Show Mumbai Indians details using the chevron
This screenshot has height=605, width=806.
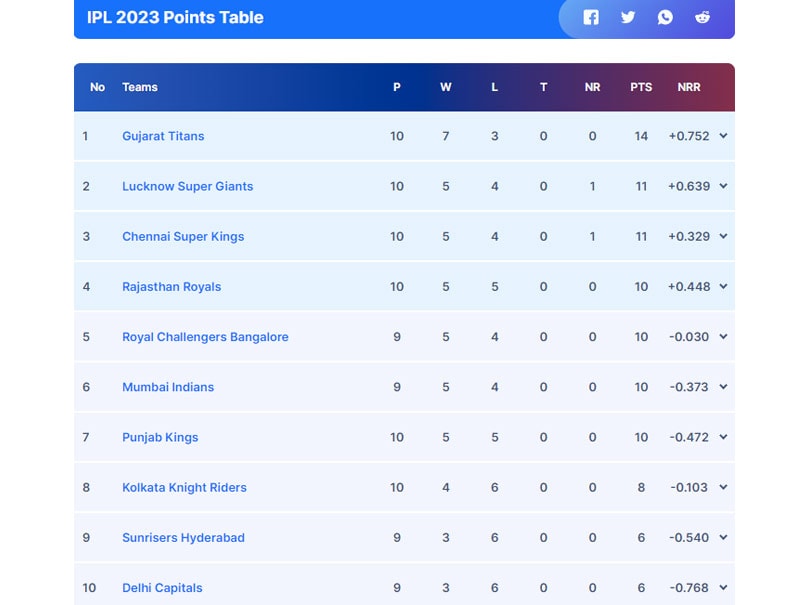coord(723,387)
